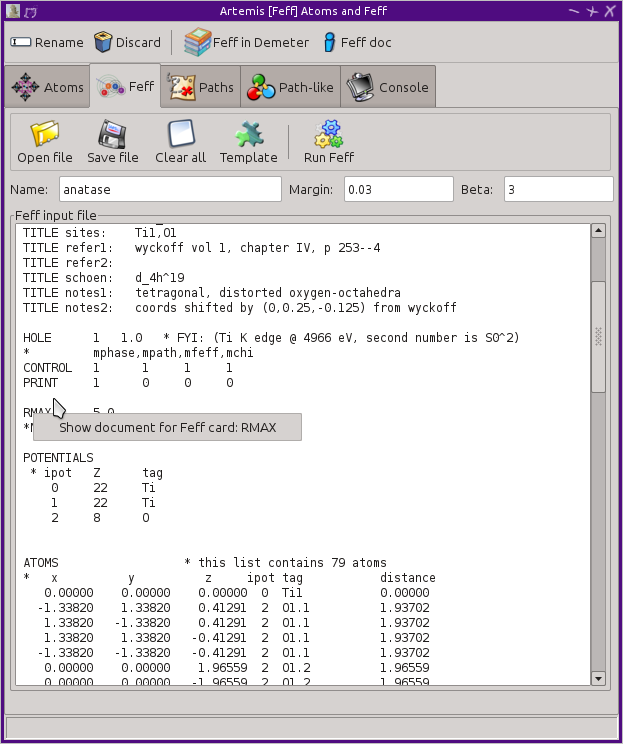
Task: Click the ATOMS card heading
Action: pyautogui.click(x=41, y=563)
